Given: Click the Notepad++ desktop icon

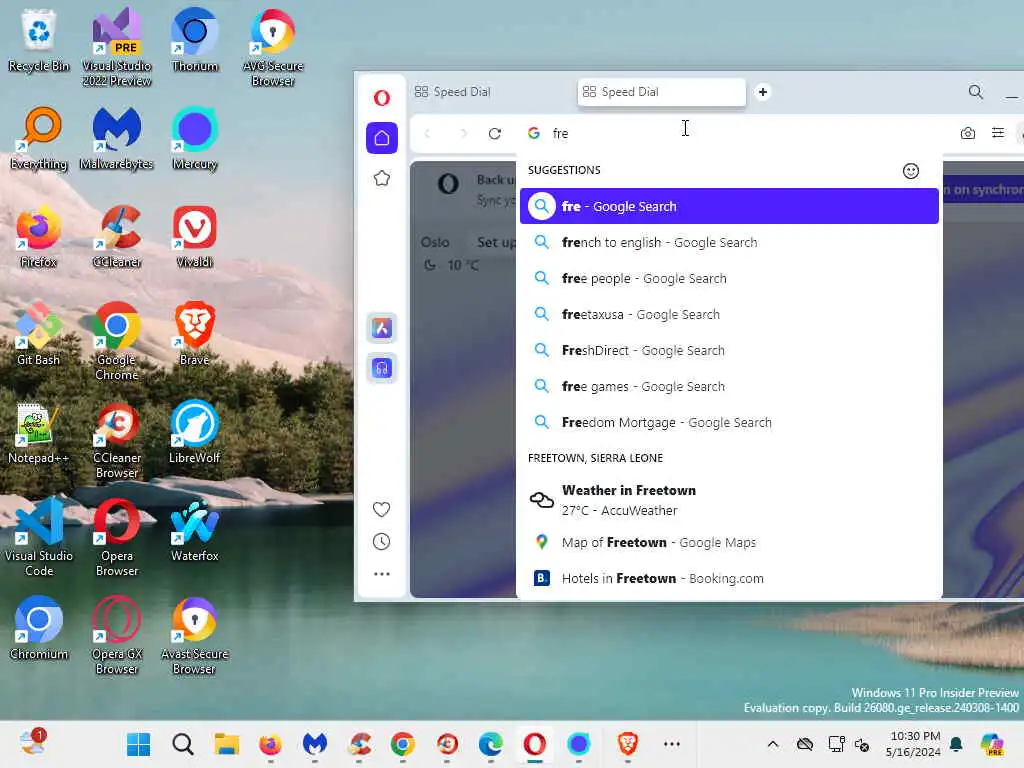Looking at the screenshot, I should 39,432.
